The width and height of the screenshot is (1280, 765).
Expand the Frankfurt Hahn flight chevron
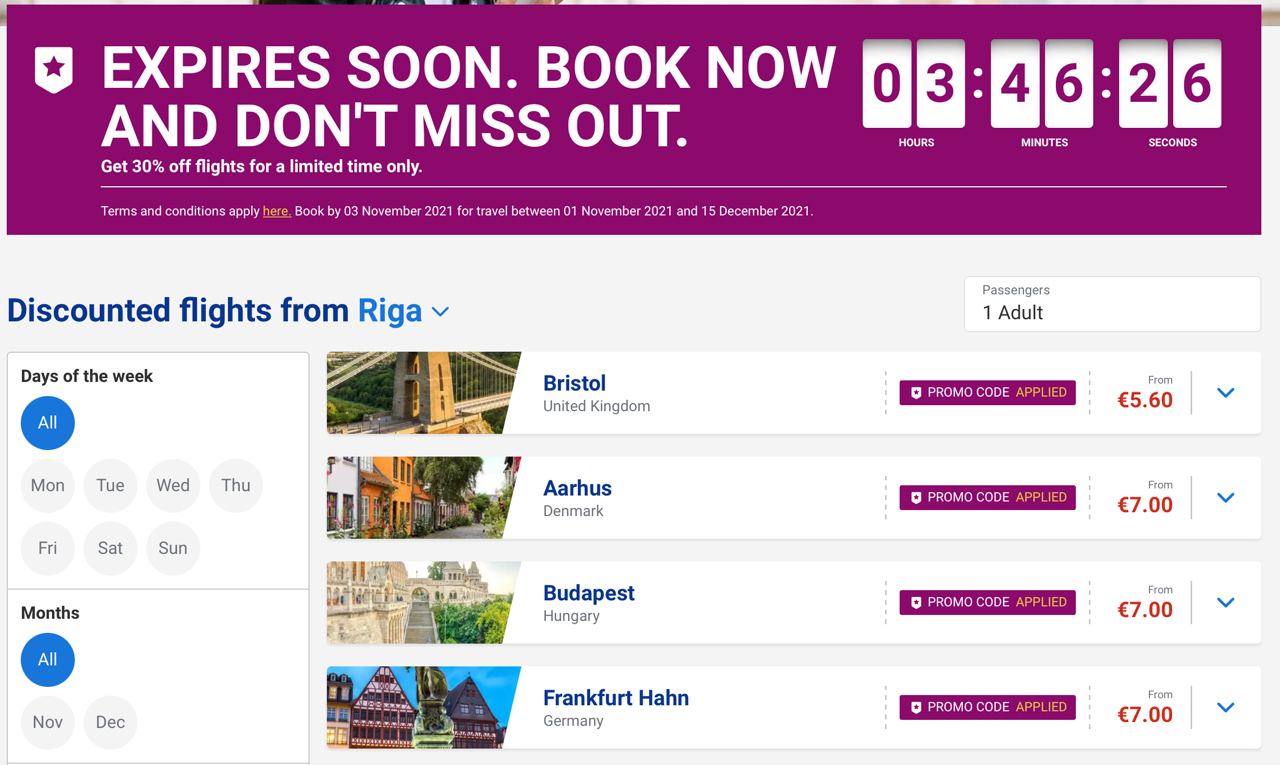[x=1226, y=708]
